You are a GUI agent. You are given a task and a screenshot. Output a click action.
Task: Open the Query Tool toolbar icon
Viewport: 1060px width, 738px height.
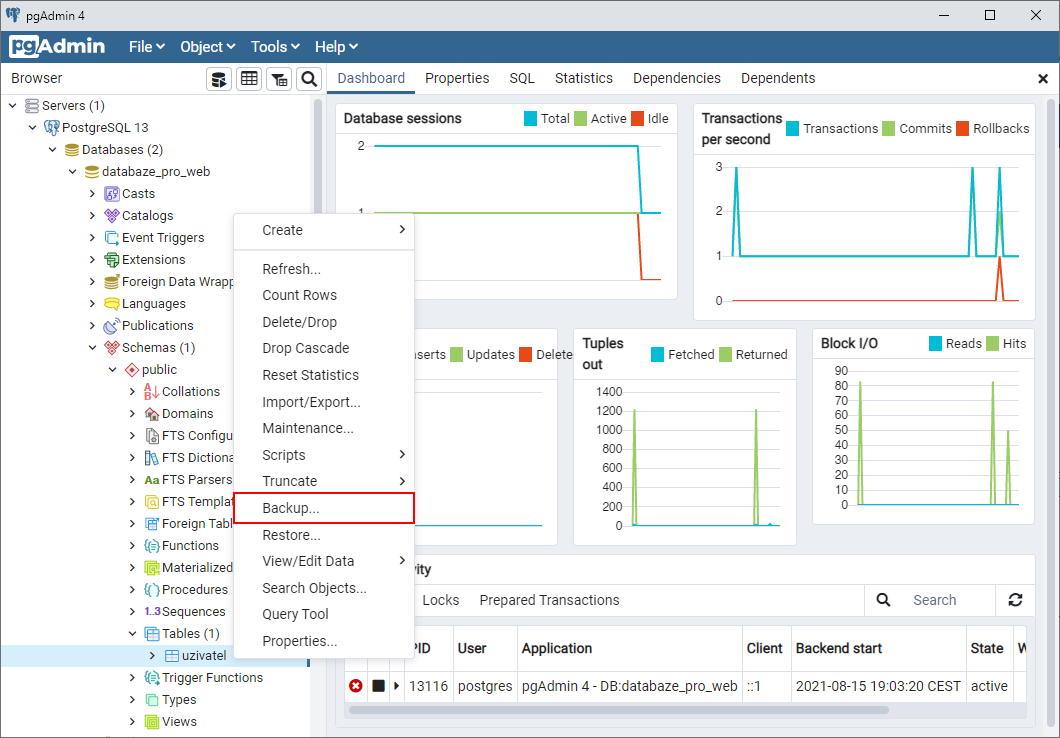click(219, 79)
